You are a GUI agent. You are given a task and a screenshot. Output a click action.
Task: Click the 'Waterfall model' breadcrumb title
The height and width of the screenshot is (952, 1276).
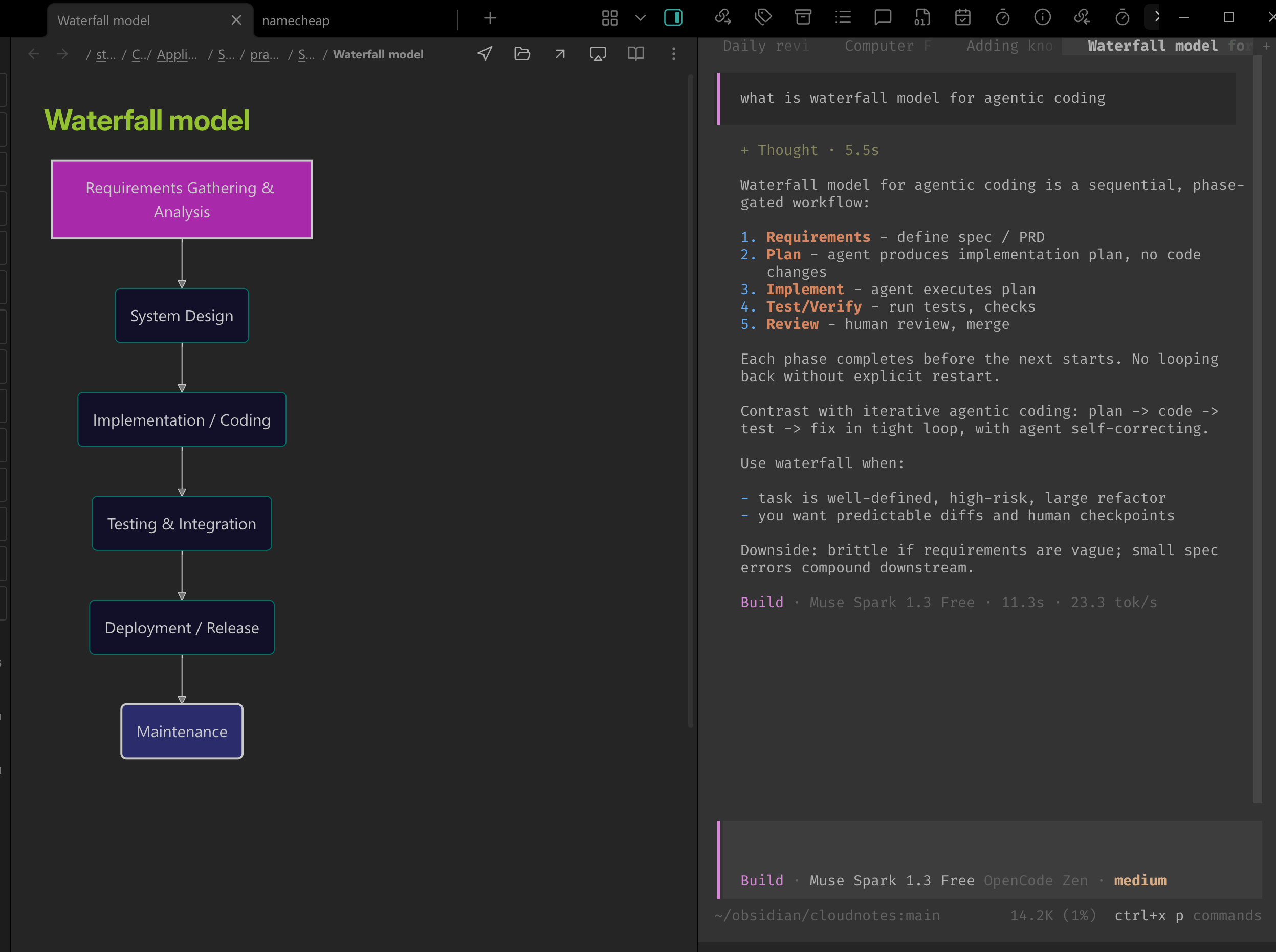coord(378,54)
